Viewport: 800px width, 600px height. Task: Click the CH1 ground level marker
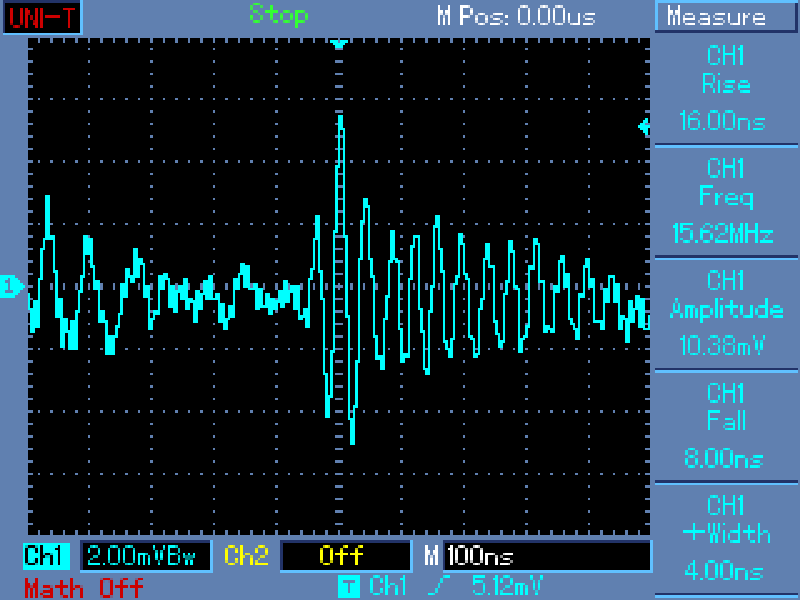[11, 286]
